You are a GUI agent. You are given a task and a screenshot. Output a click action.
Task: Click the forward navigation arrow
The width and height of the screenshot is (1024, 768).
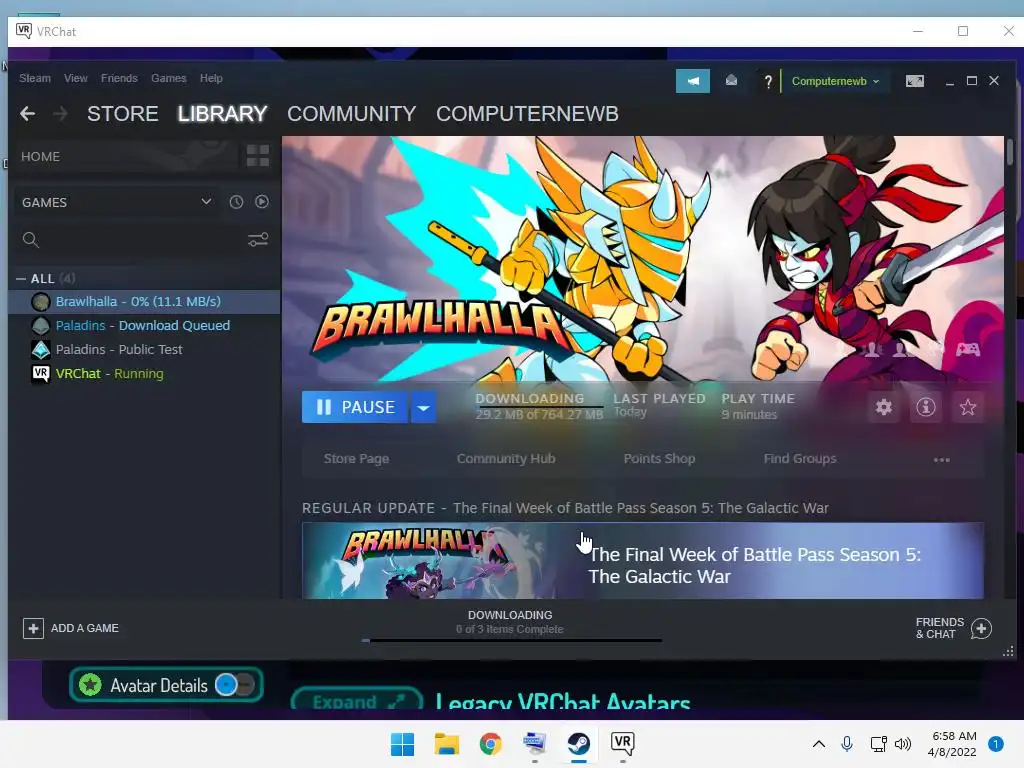tap(60, 114)
